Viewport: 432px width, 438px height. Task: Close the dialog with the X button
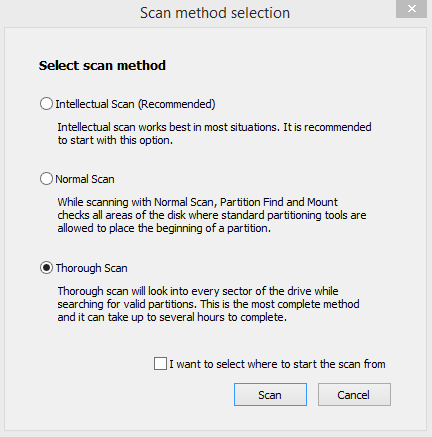pyautogui.click(x=412, y=9)
